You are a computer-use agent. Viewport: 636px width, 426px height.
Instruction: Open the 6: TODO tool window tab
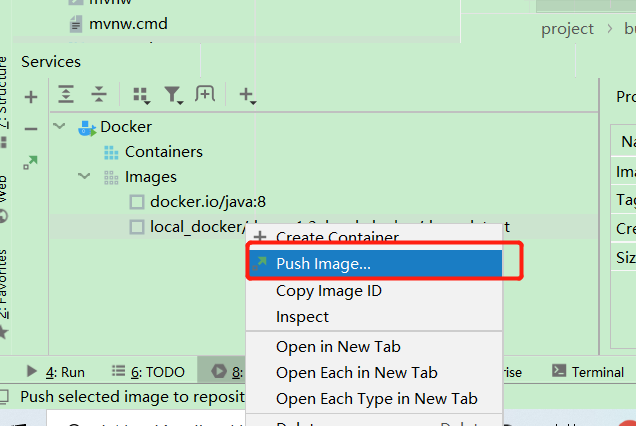tap(148, 372)
